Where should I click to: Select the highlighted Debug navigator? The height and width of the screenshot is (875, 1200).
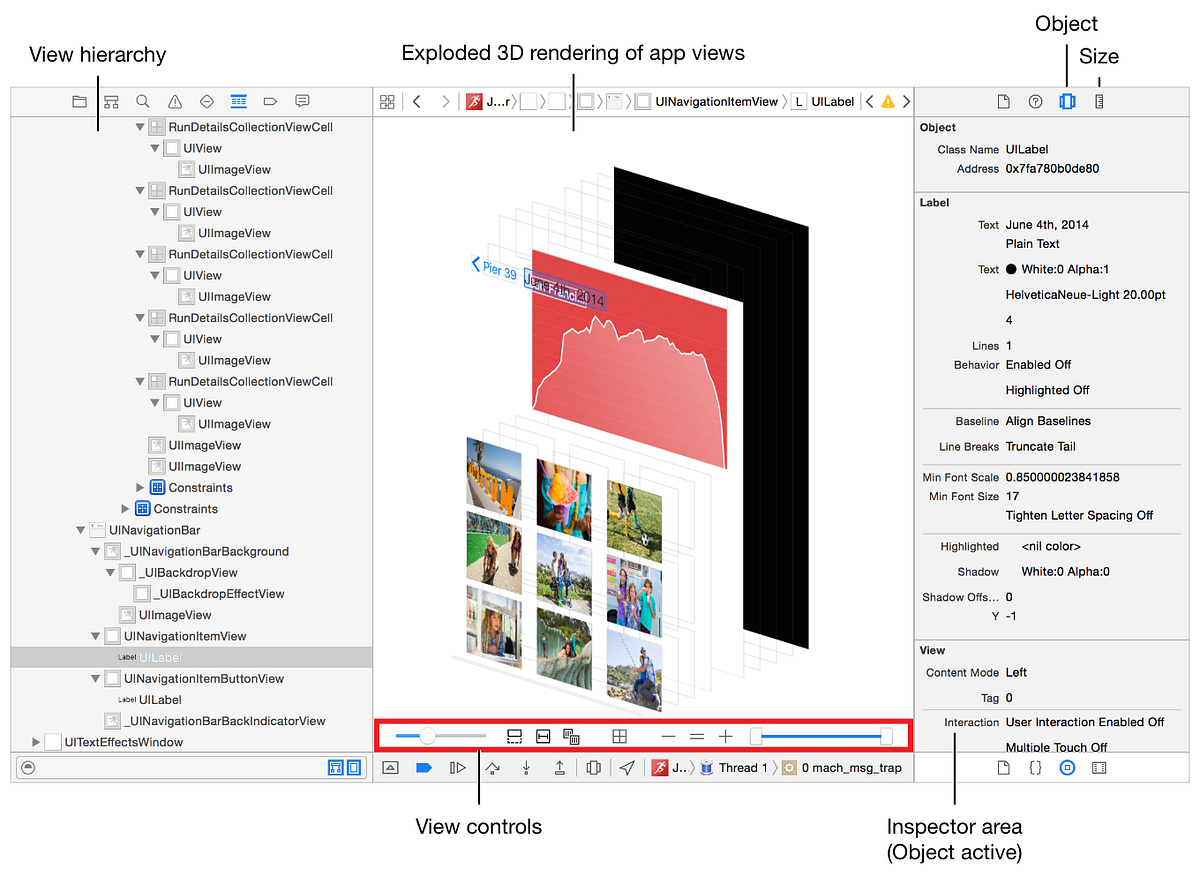pos(238,101)
